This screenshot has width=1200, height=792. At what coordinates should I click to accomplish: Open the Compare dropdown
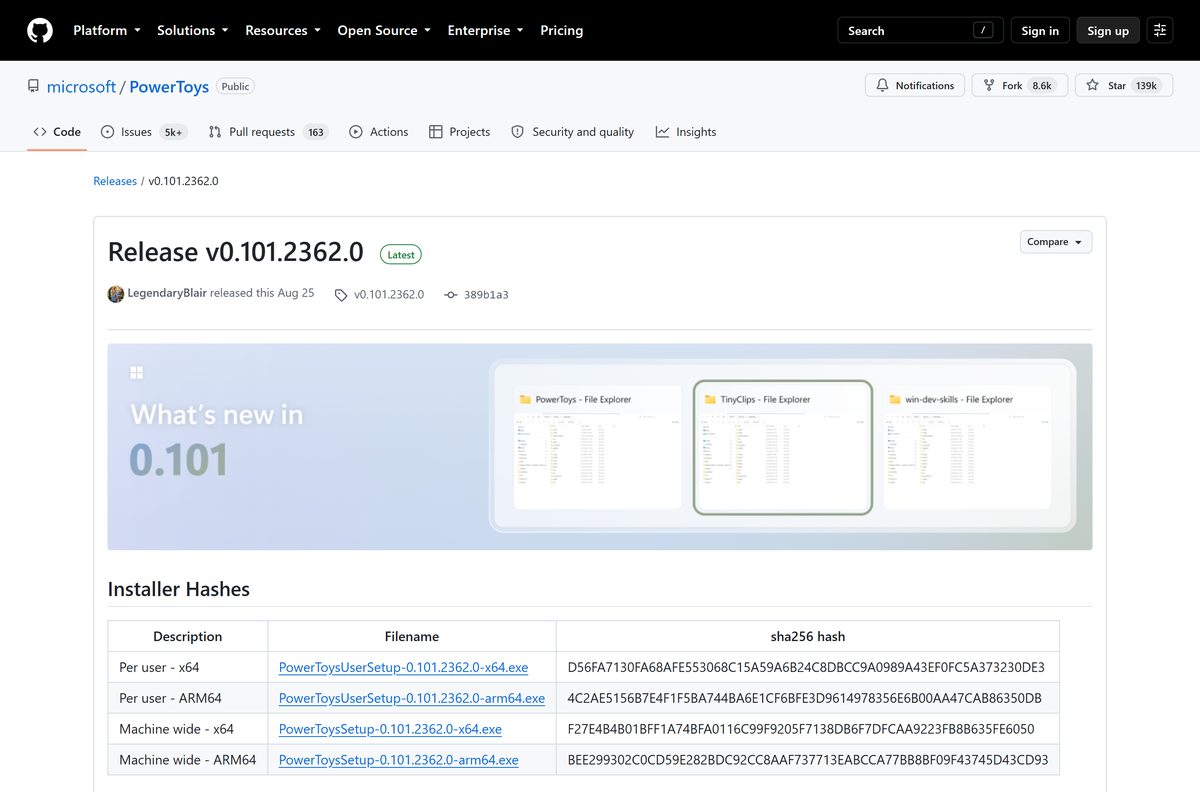click(1056, 242)
